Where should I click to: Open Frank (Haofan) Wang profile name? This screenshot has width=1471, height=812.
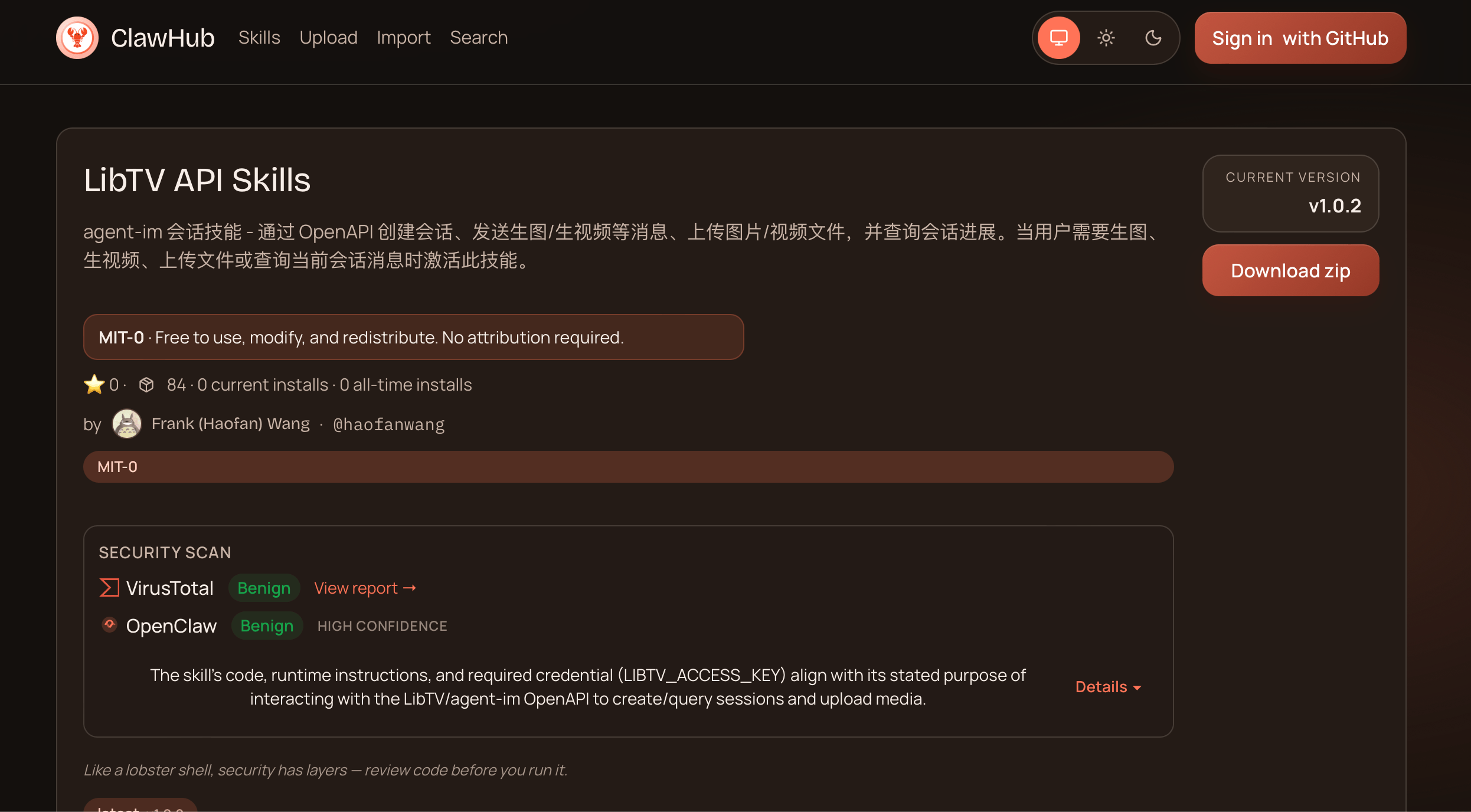click(231, 424)
